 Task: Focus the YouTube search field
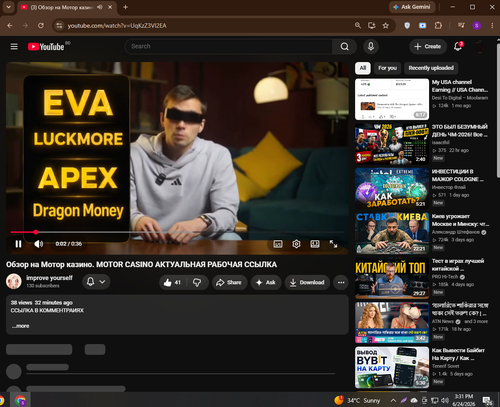[x=228, y=47]
